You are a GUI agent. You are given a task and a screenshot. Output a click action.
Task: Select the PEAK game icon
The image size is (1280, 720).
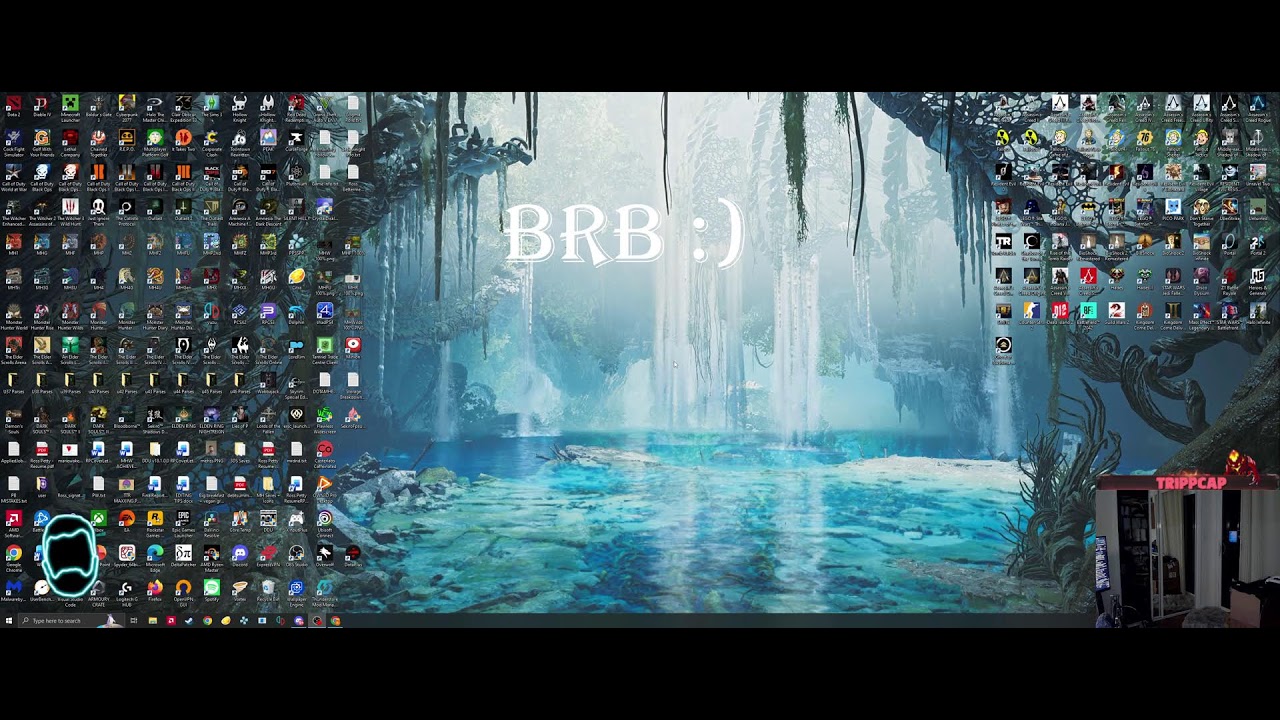pyautogui.click(x=268, y=142)
